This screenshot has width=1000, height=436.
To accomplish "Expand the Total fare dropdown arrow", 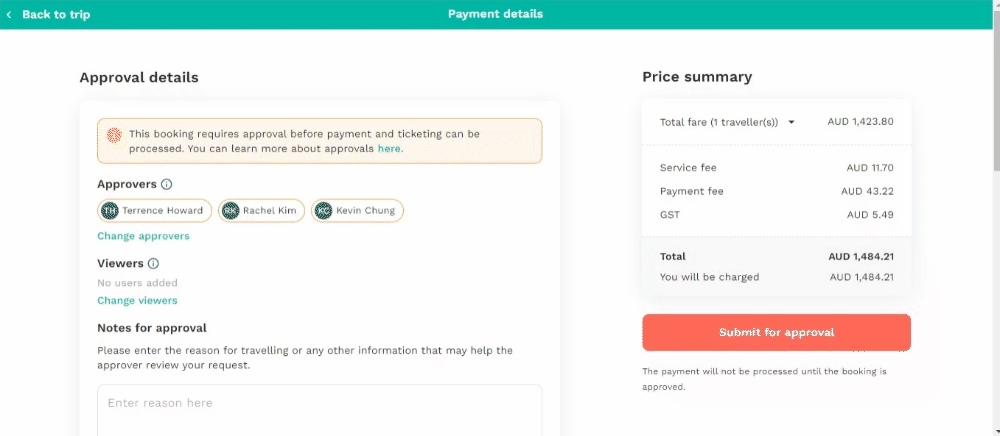I will click(x=791, y=122).
